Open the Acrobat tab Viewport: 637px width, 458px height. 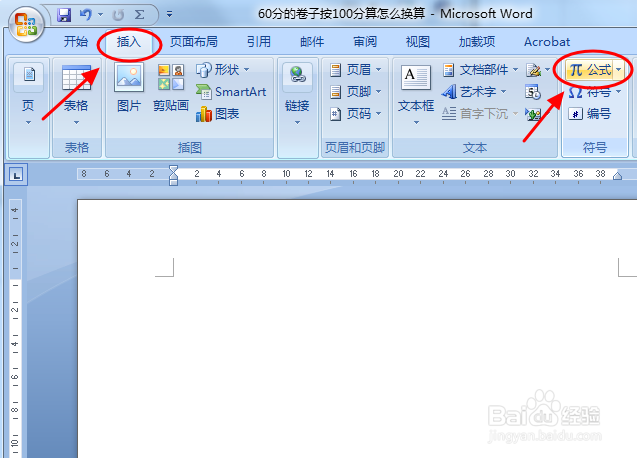tap(547, 41)
